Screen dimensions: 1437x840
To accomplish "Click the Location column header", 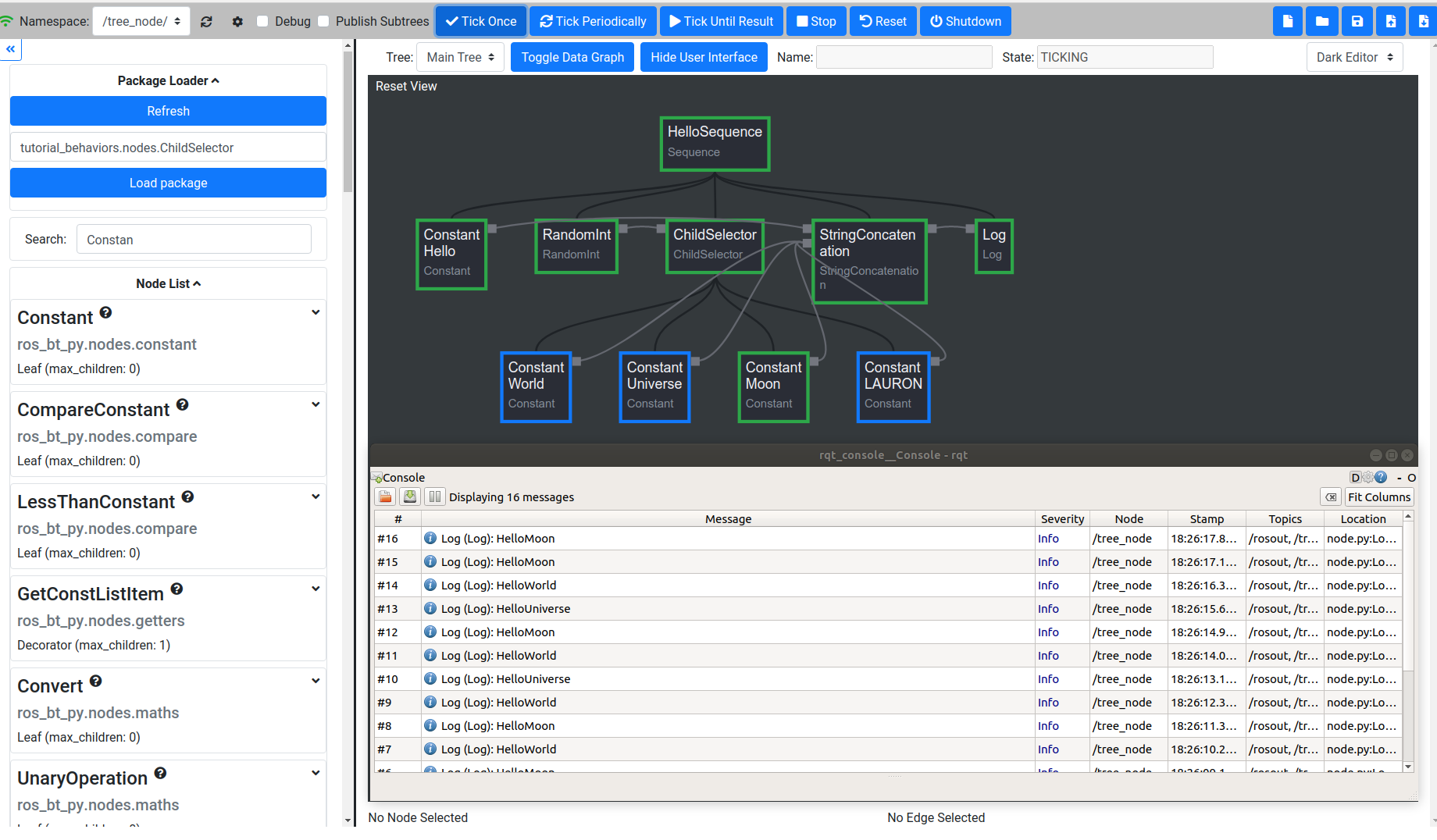I will 1363,519.
